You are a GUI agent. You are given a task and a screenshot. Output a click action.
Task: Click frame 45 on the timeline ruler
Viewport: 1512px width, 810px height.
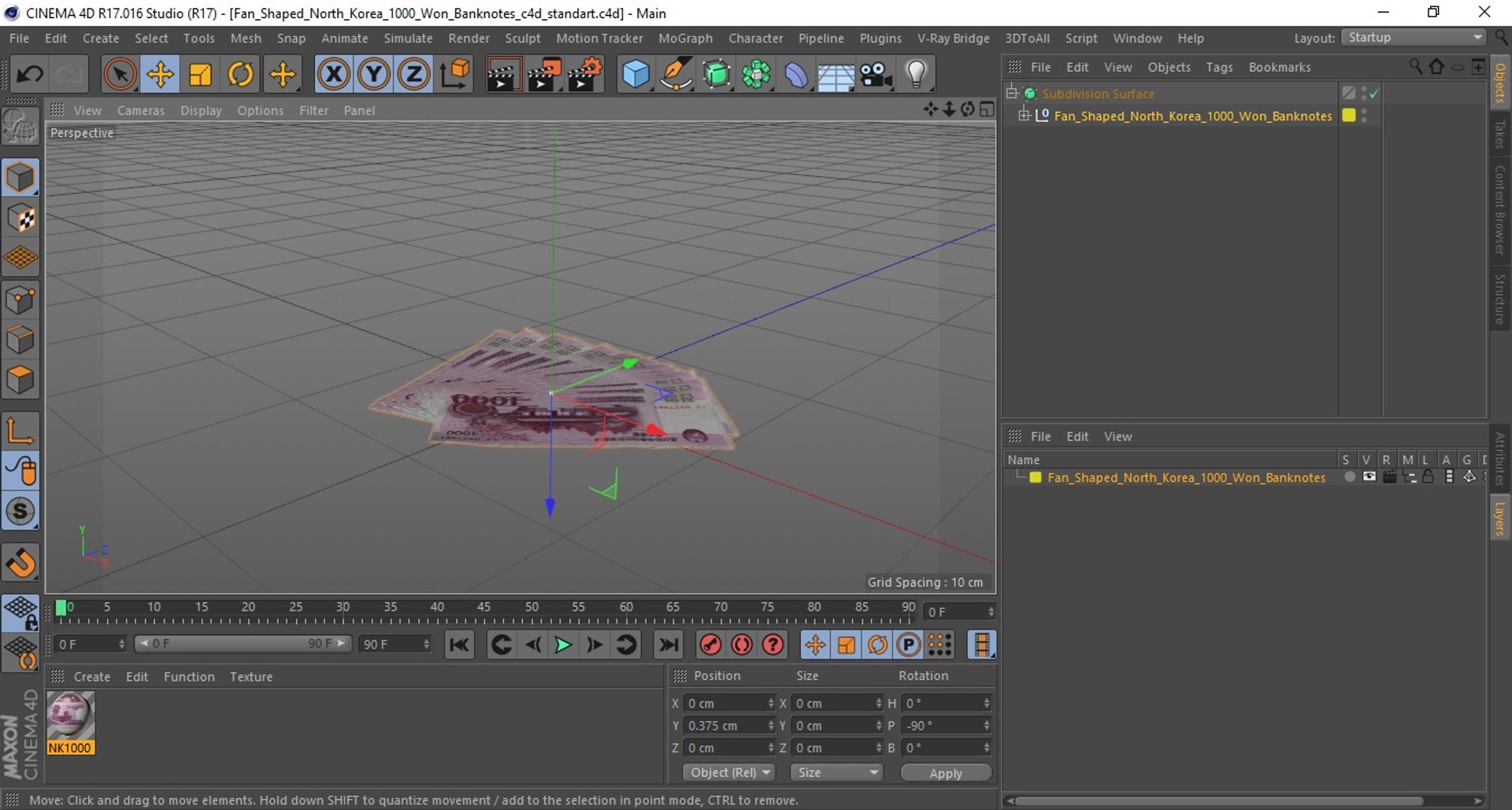pos(484,607)
